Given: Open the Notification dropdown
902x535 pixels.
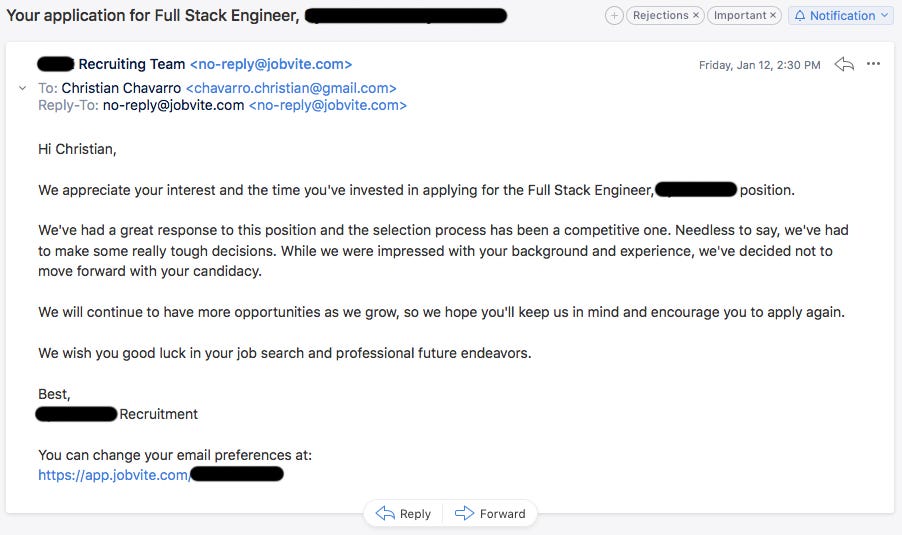Looking at the screenshot, I should (841, 16).
